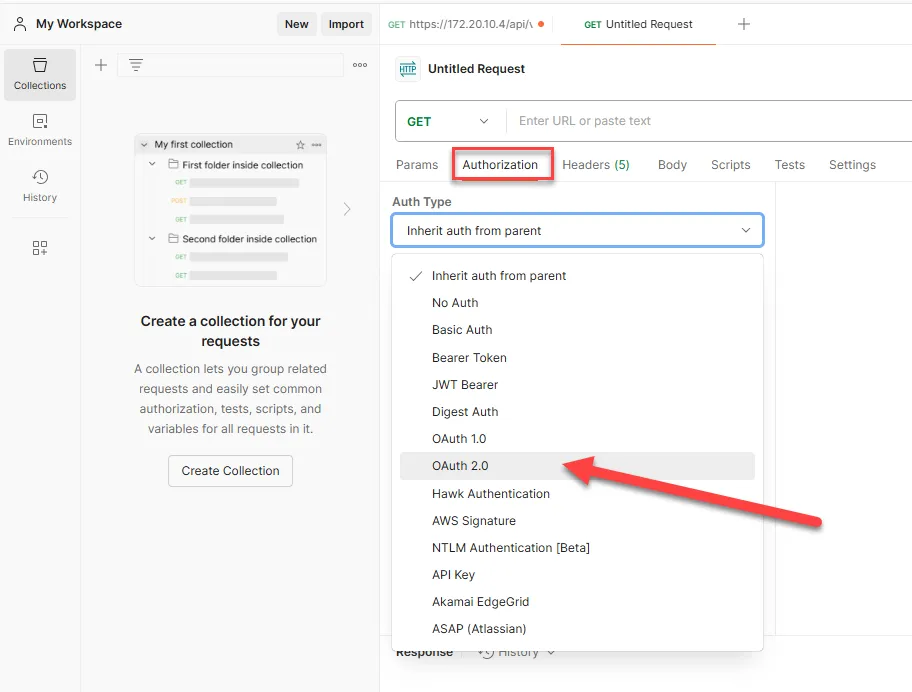Switch to the Settings tab
Viewport: 912px width, 692px height.
(852, 165)
